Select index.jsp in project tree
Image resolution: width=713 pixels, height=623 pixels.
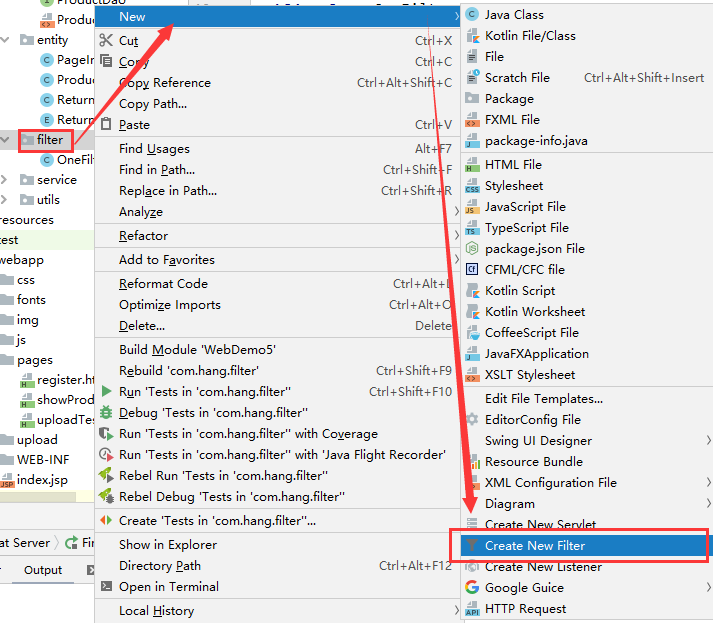click(x=42, y=480)
